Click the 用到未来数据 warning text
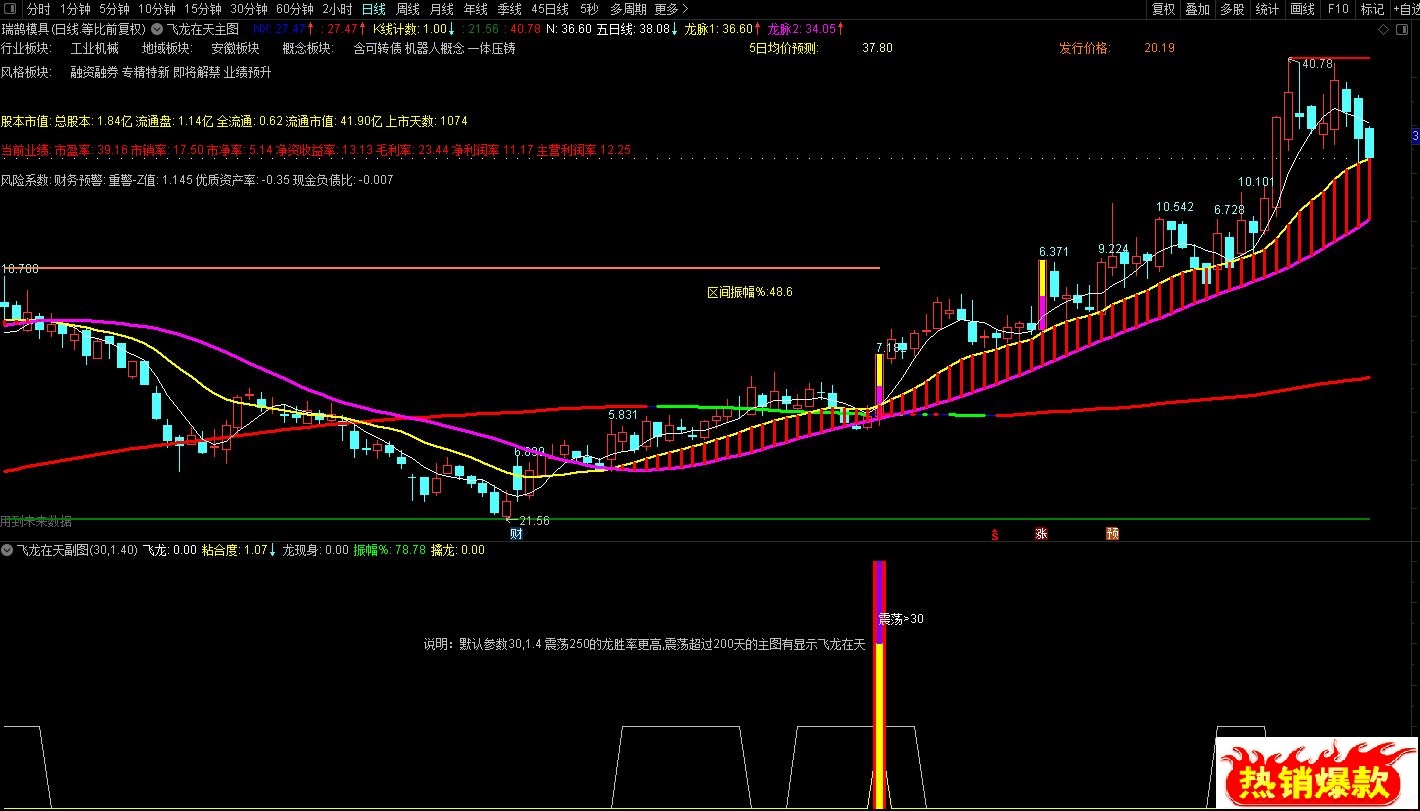This screenshot has width=1420, height=811. [36, 521]
